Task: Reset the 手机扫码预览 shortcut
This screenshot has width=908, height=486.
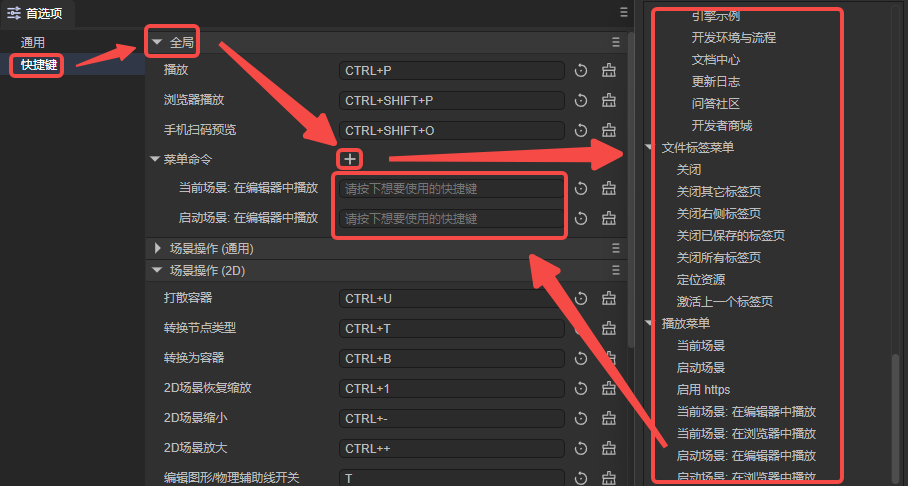Action: (x=581, y=131)
